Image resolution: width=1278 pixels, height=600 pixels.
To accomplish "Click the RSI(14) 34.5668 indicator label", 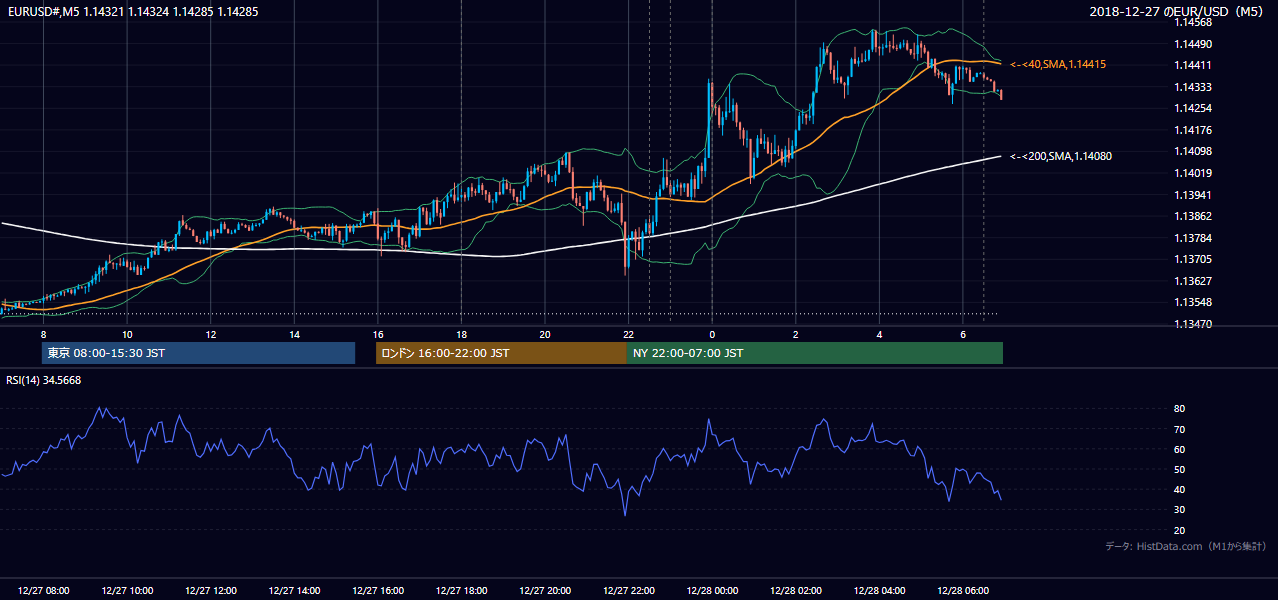I will tap(44, 380).
